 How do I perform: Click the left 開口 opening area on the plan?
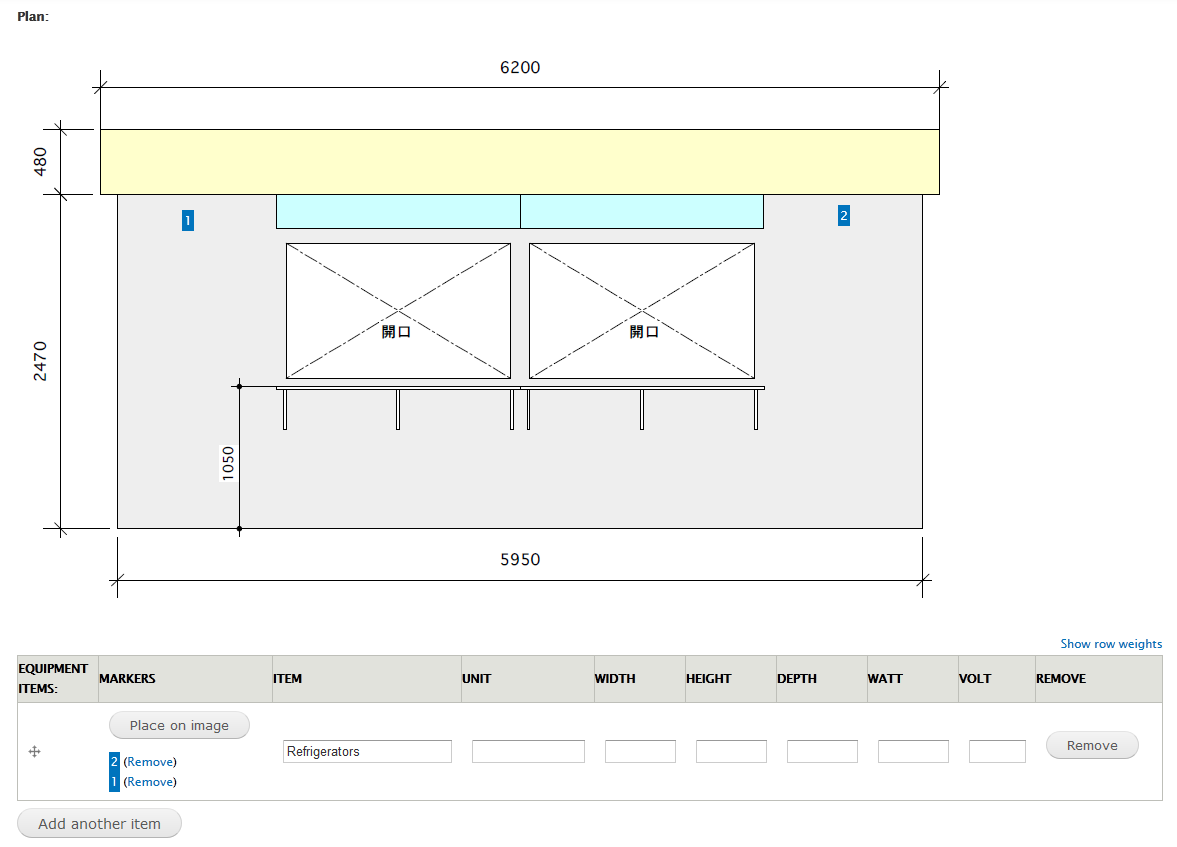pos(397,310)
